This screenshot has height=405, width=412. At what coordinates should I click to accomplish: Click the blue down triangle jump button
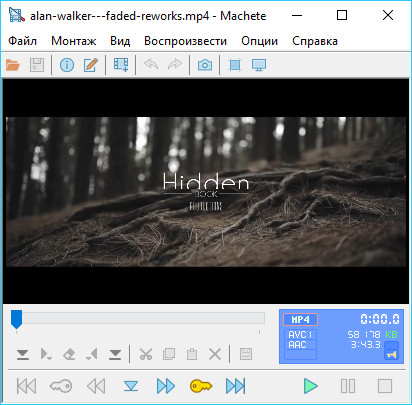point(131,386)
